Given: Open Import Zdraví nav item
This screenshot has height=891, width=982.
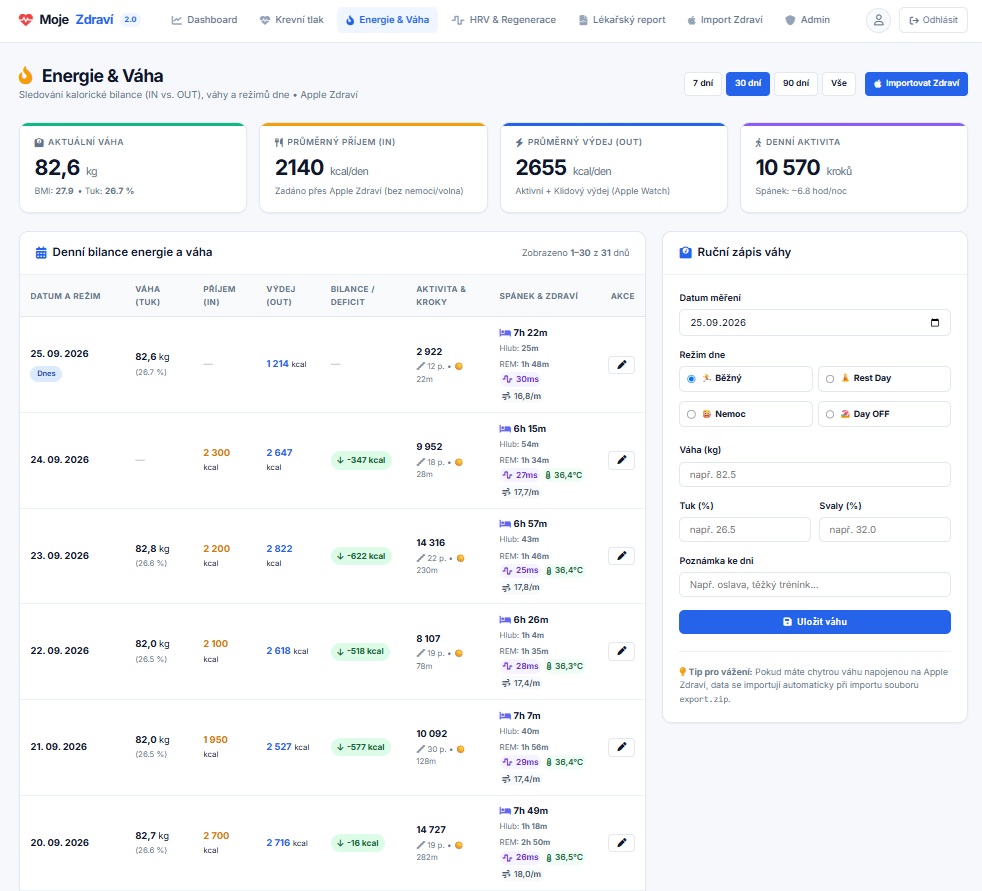Looking at the screenshot, I should (x=725, y=20).
